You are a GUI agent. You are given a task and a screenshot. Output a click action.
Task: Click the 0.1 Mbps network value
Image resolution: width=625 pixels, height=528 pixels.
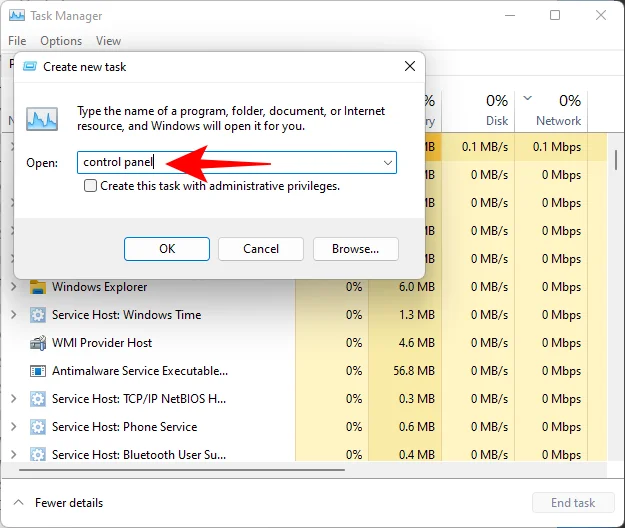pyautogui.click(x=557, y=147)
